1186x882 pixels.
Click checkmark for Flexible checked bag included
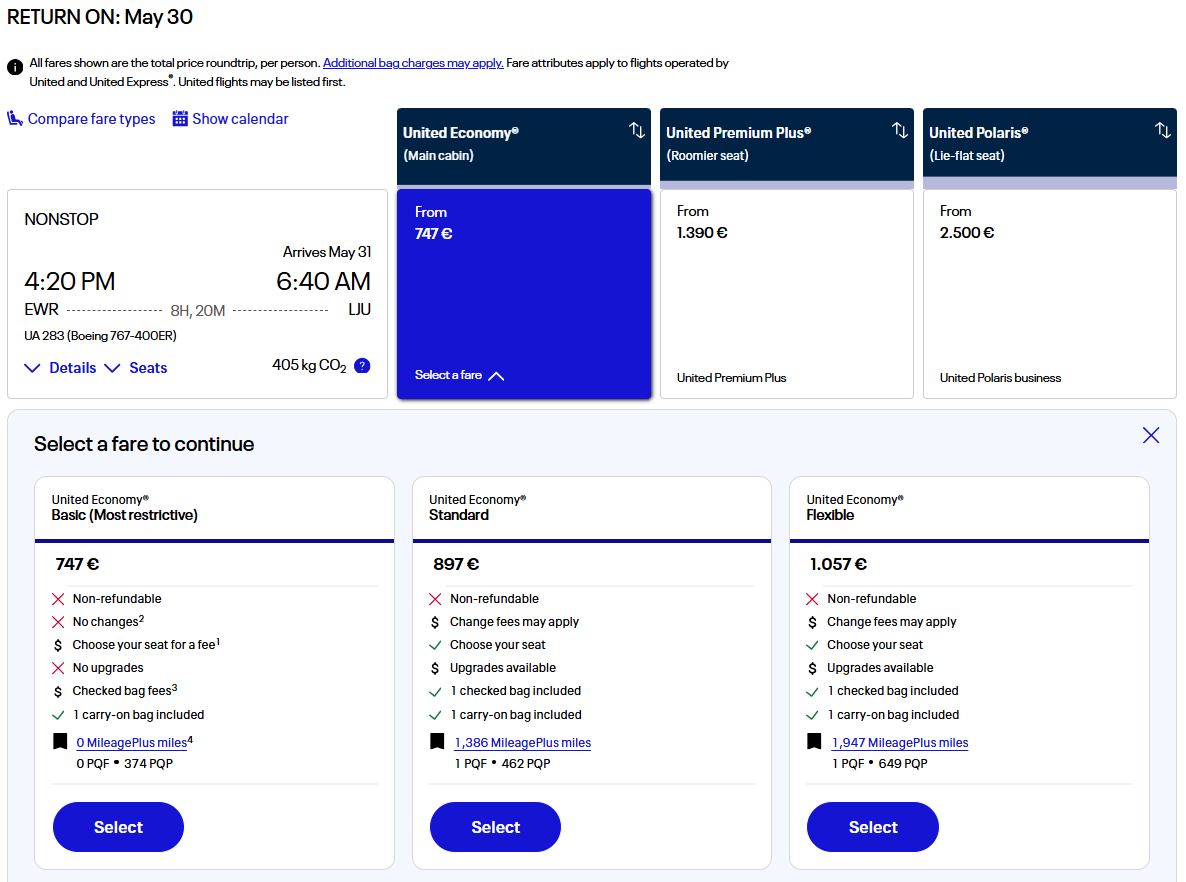(x=812, y=691)
